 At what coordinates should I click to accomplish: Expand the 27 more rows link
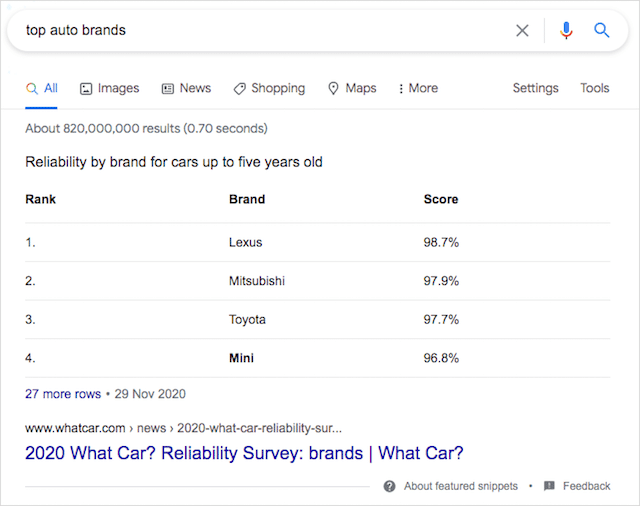pyautogui.click(x=63, y=394)
